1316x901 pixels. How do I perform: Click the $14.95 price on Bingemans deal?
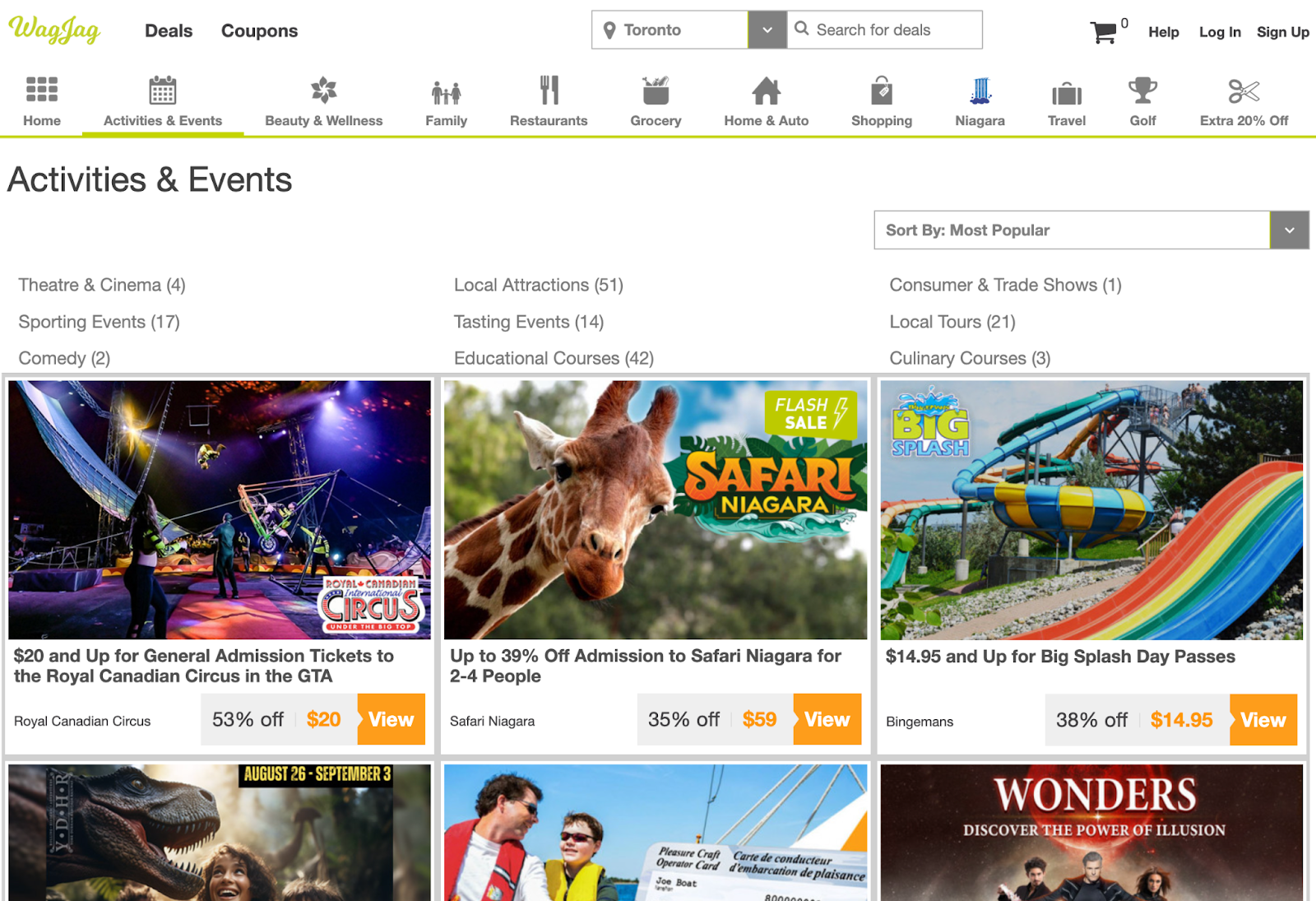pyautogui.click(x=1181, y=720)
